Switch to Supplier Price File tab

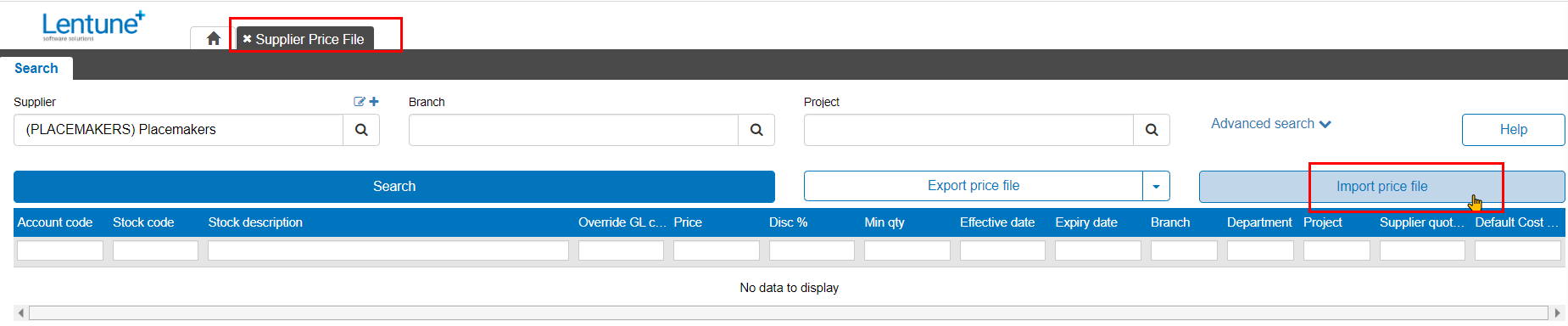pos(310,39)
